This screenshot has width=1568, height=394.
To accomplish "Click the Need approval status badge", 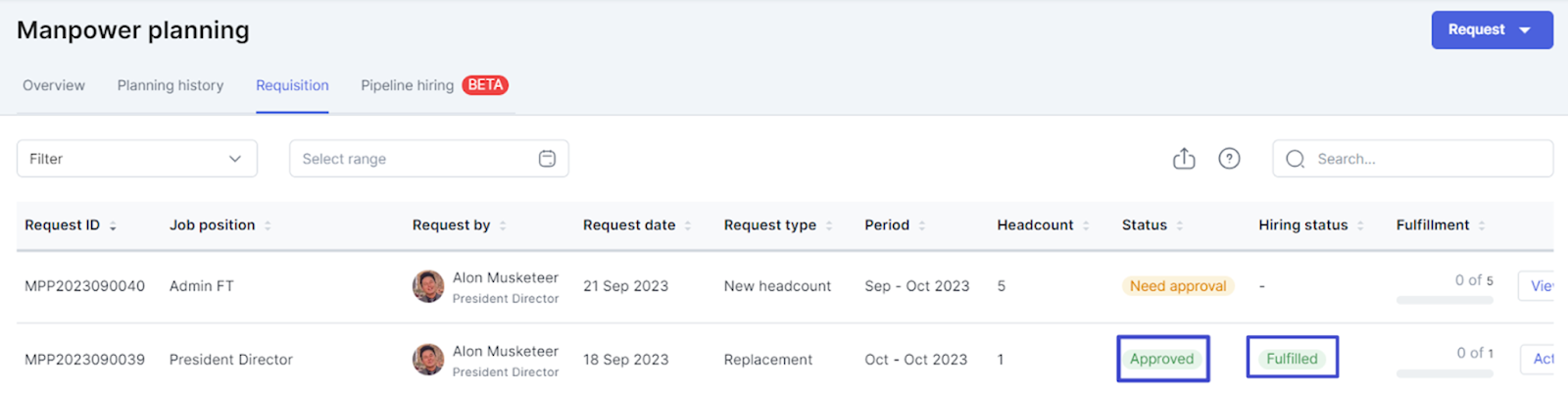I will [x=1177, y=286].
